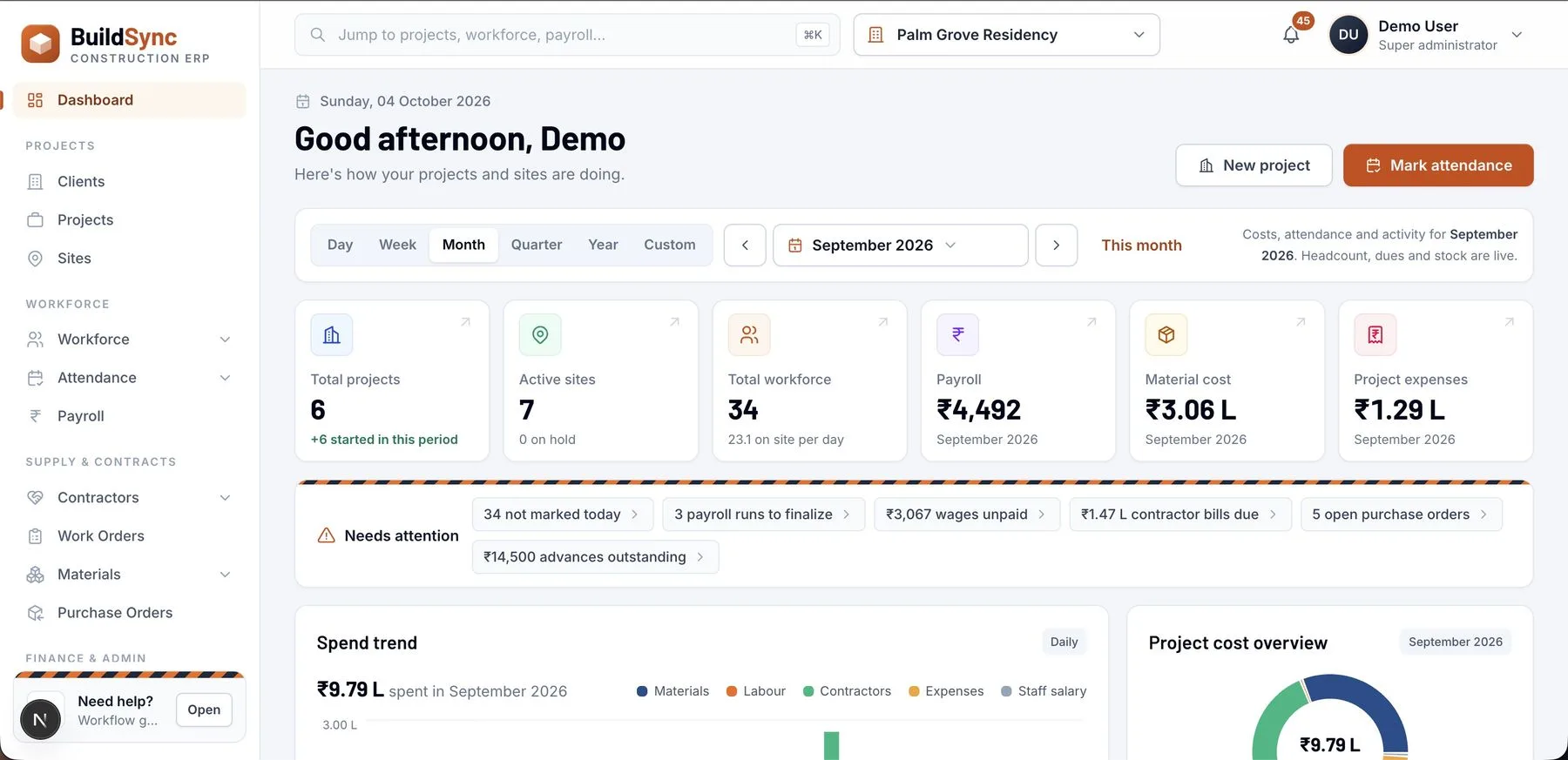Click the Mark attendance button
The height and width of the screenshot is (760, 1568).
1438,165
